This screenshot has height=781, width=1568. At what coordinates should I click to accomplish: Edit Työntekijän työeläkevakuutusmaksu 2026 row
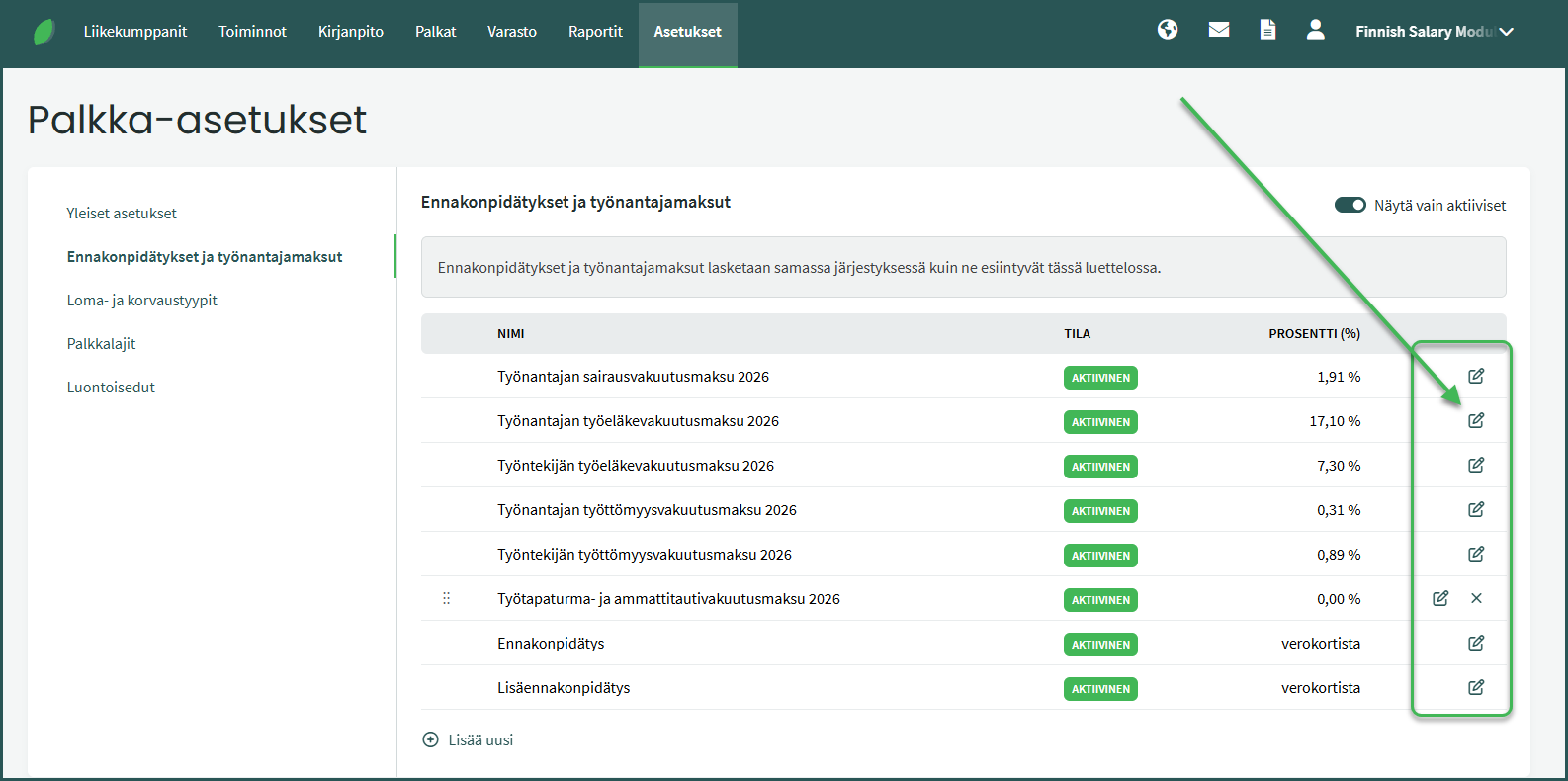[x=1475, y=465]
